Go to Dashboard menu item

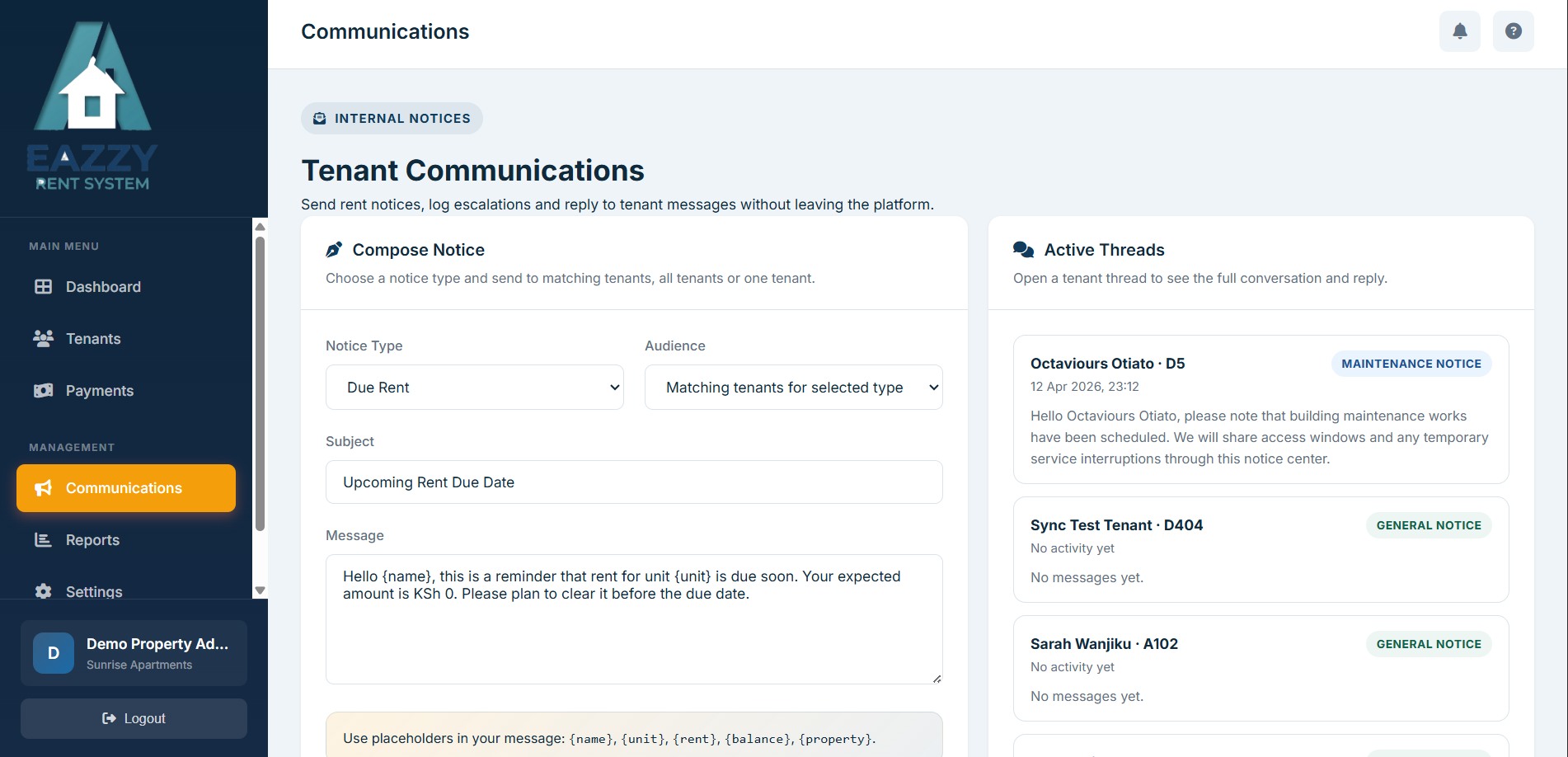126,287
